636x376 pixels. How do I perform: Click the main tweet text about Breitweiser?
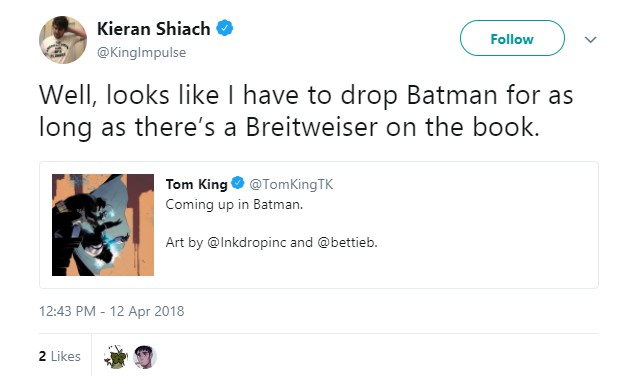(306, 111)
